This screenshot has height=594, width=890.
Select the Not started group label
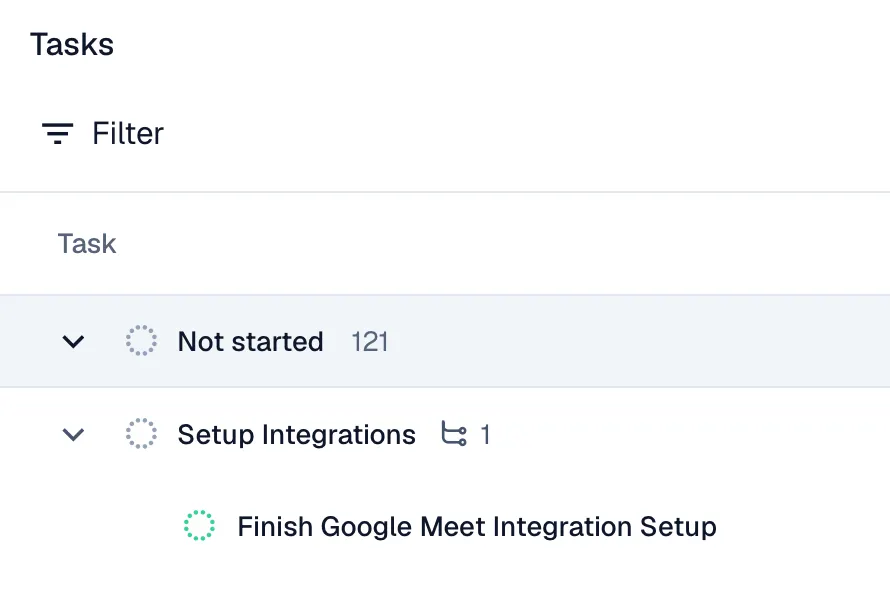[250, 342]
